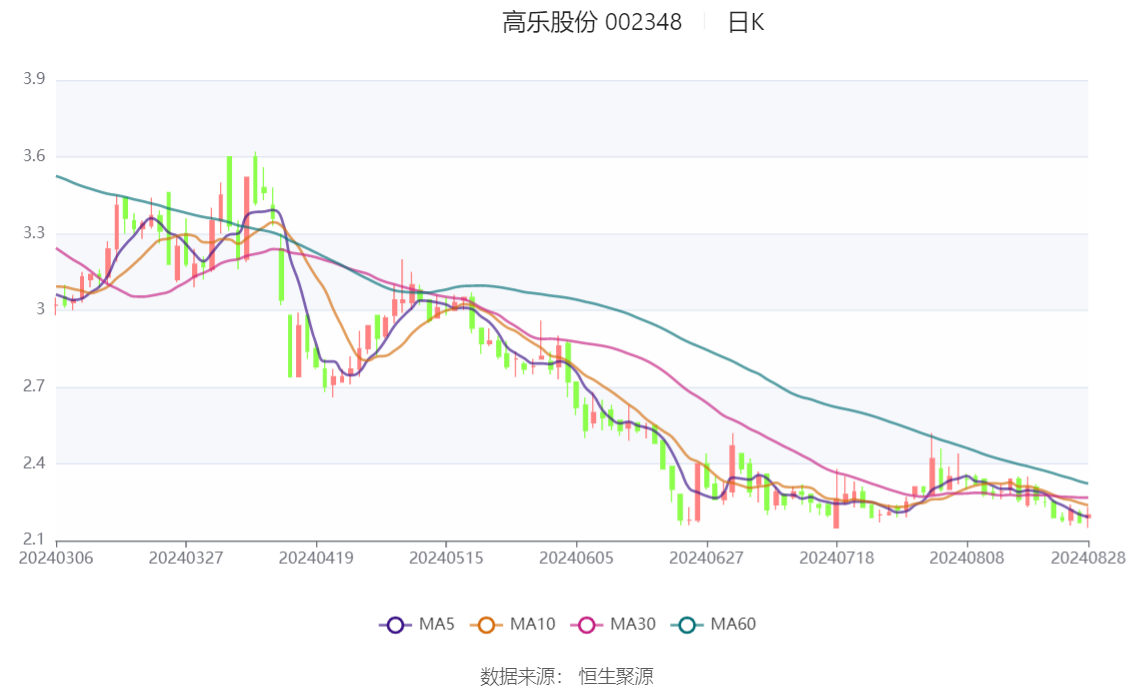The width and height of the screenshot is (1134, 689).
Task: Click the chart title 高乐股份 002348
Action: [x=592, y=22]
